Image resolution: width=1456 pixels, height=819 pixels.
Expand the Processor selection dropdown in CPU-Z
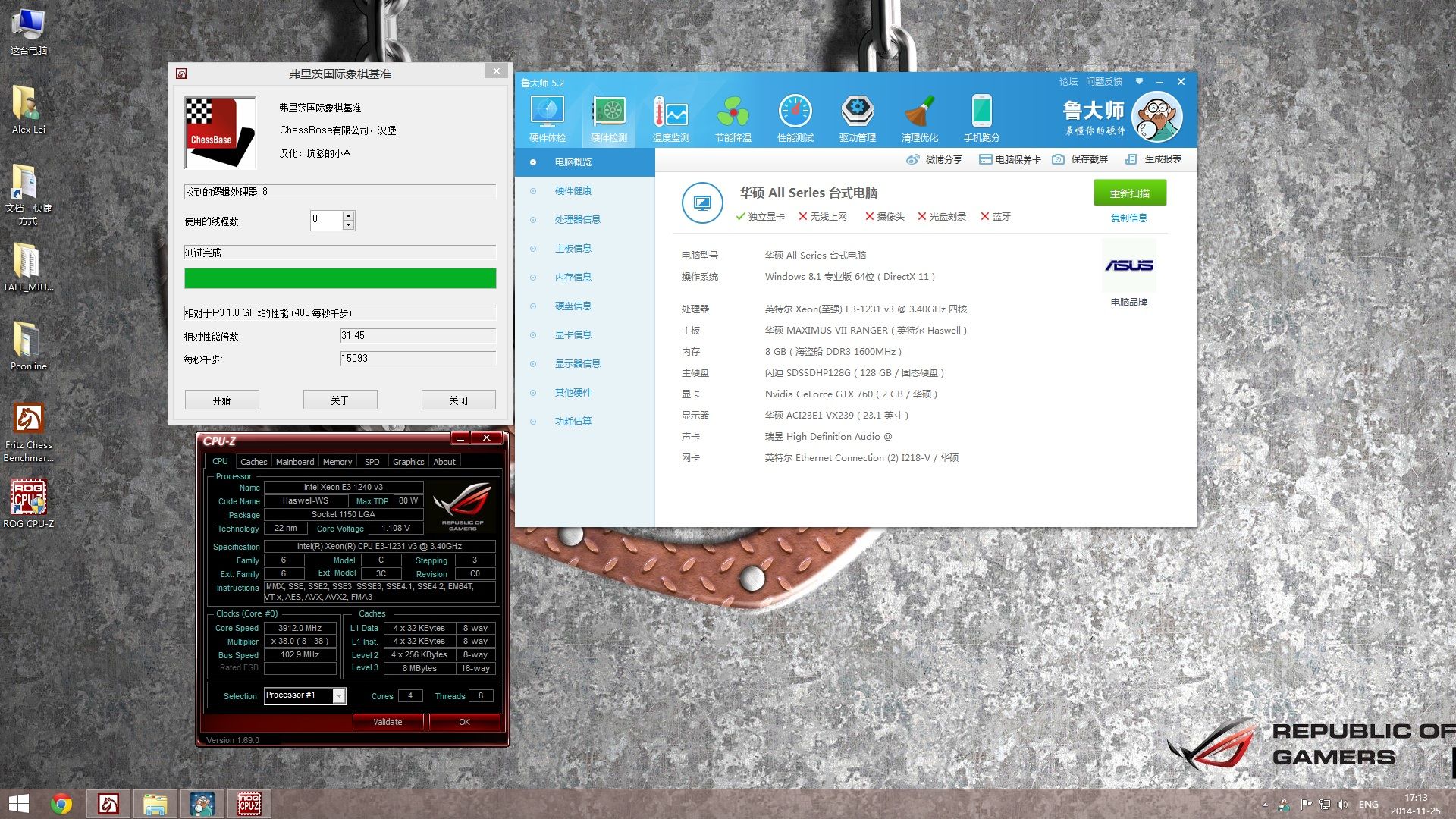click(x=343, y=693)
